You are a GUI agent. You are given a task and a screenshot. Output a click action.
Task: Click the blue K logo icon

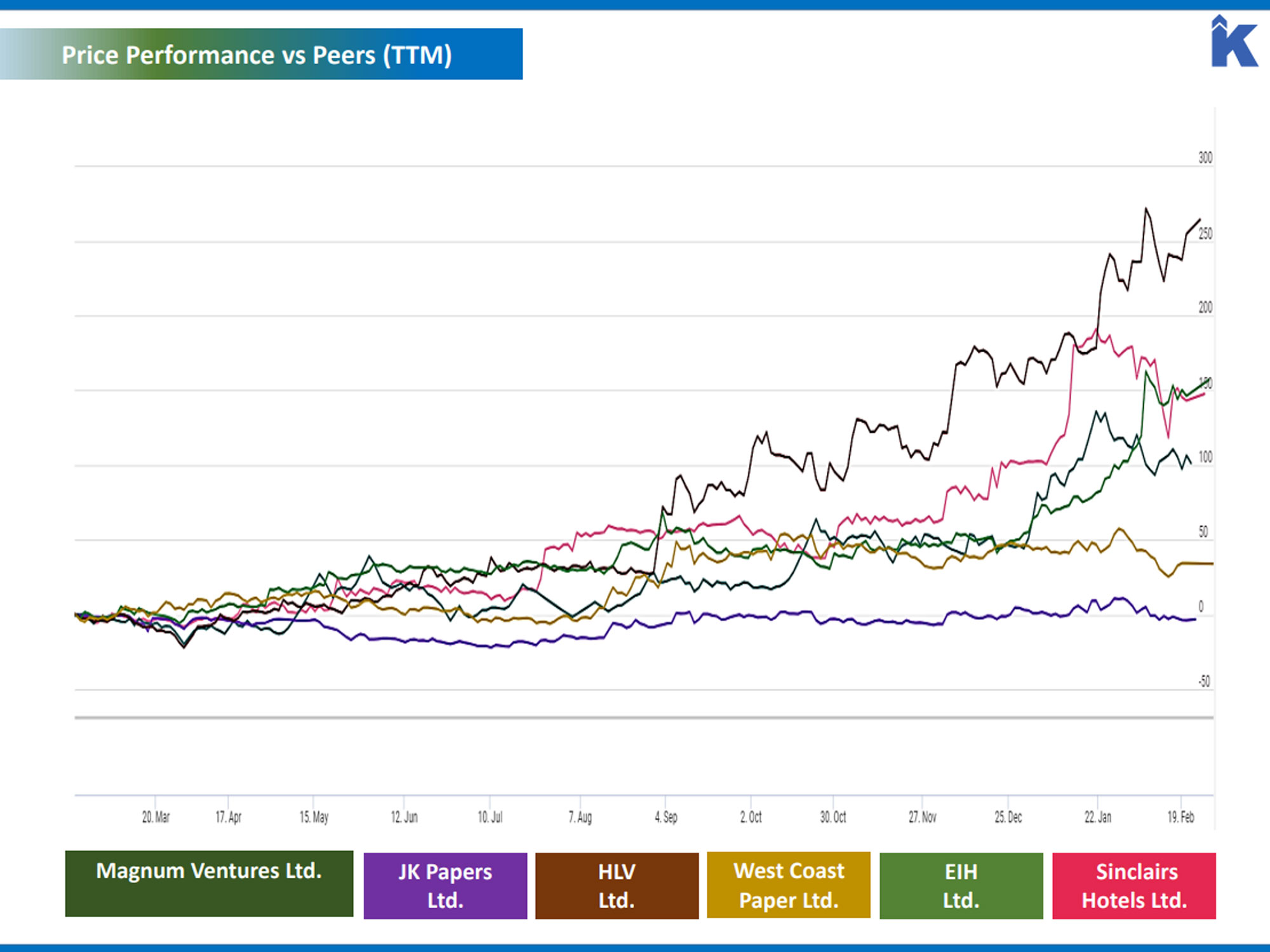pos(1234,41)
